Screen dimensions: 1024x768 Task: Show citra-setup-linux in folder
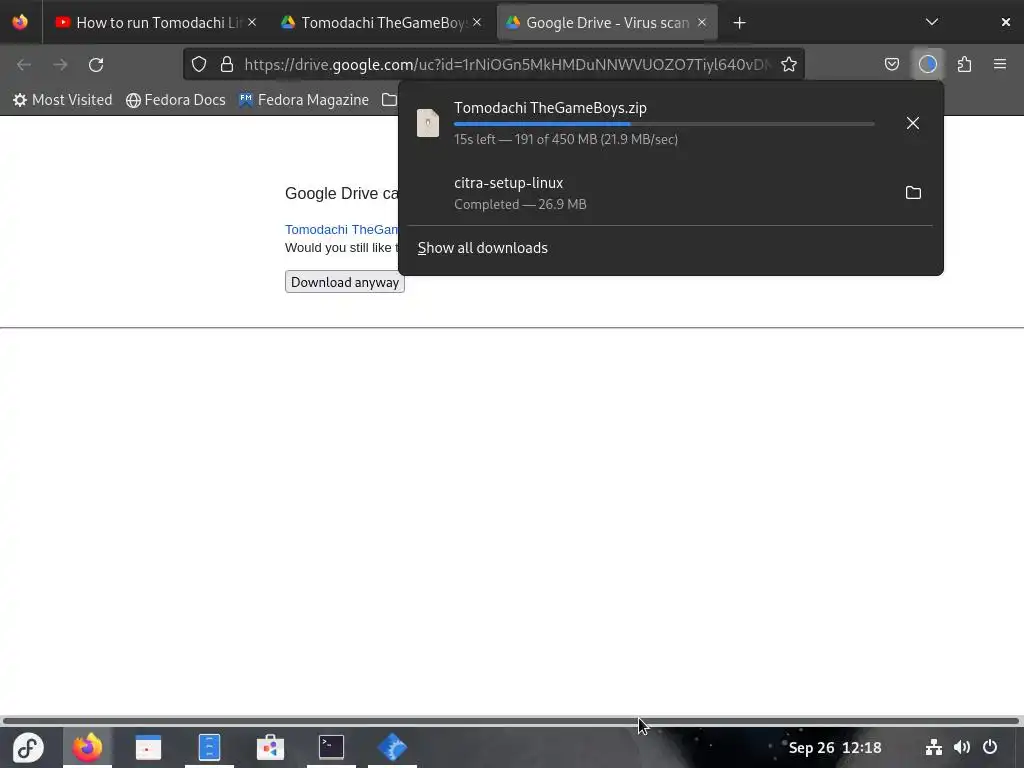pyautogui.click(x=913, y=193)
